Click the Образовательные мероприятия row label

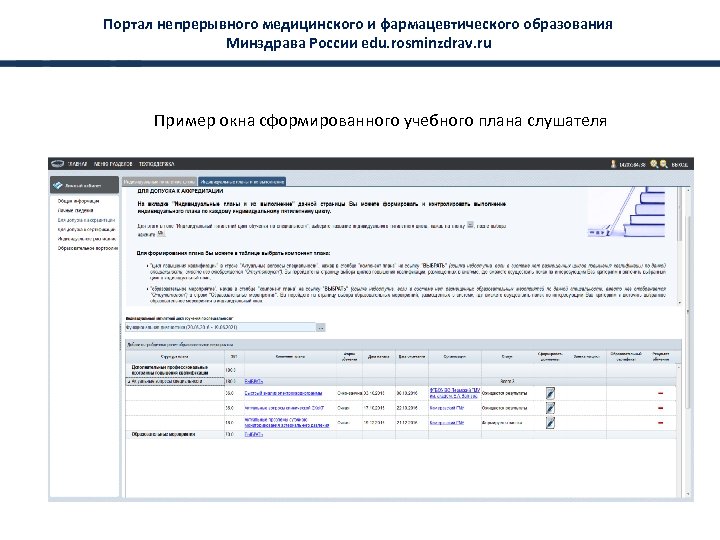click(x=163, y=434)
